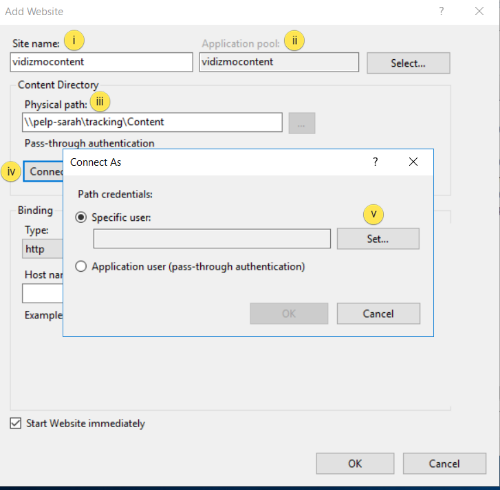
Task: Click the yellow annotation marker ii
Action: pyautogui.click(x=294, y=41)
